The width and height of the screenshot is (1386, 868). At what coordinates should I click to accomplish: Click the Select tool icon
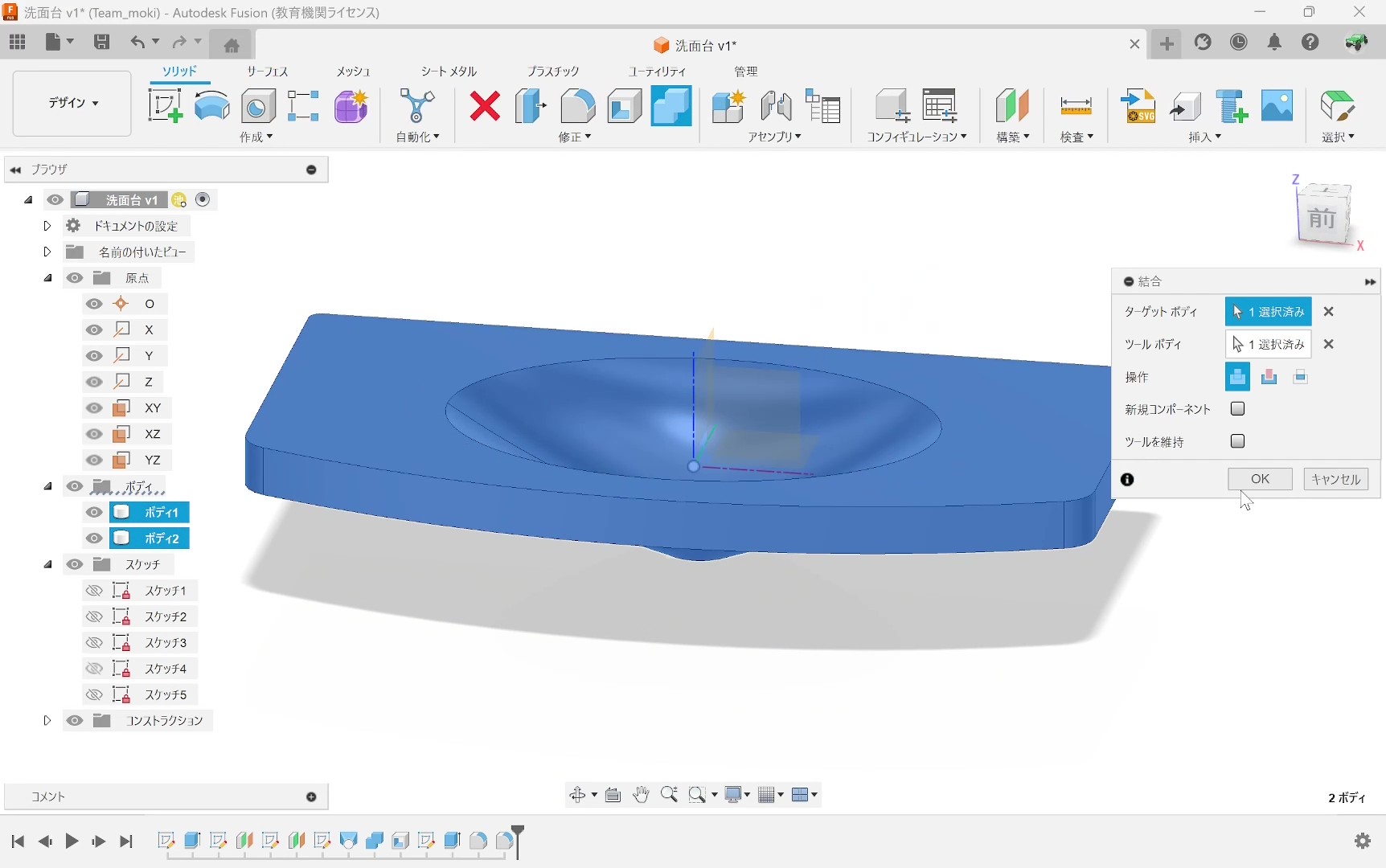[1338, 106]
